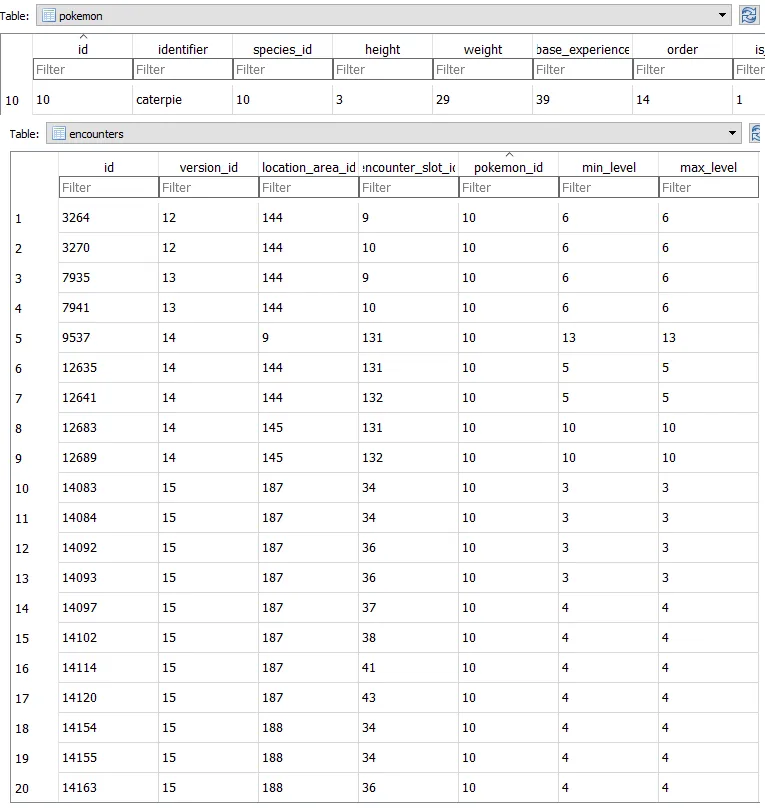This screenshot has height=811, width=765.
Task: Select encounter slot cell 43 in row 17
Action: [x=408, y=698]
